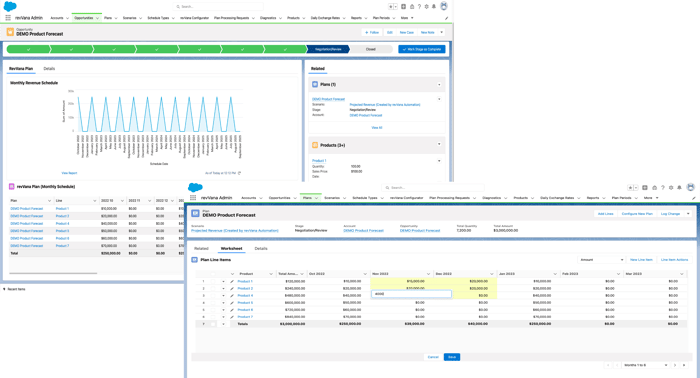Click the edit pencil on Product 5 row
Viewport: 700px width, 378px height.
point(232,303)
